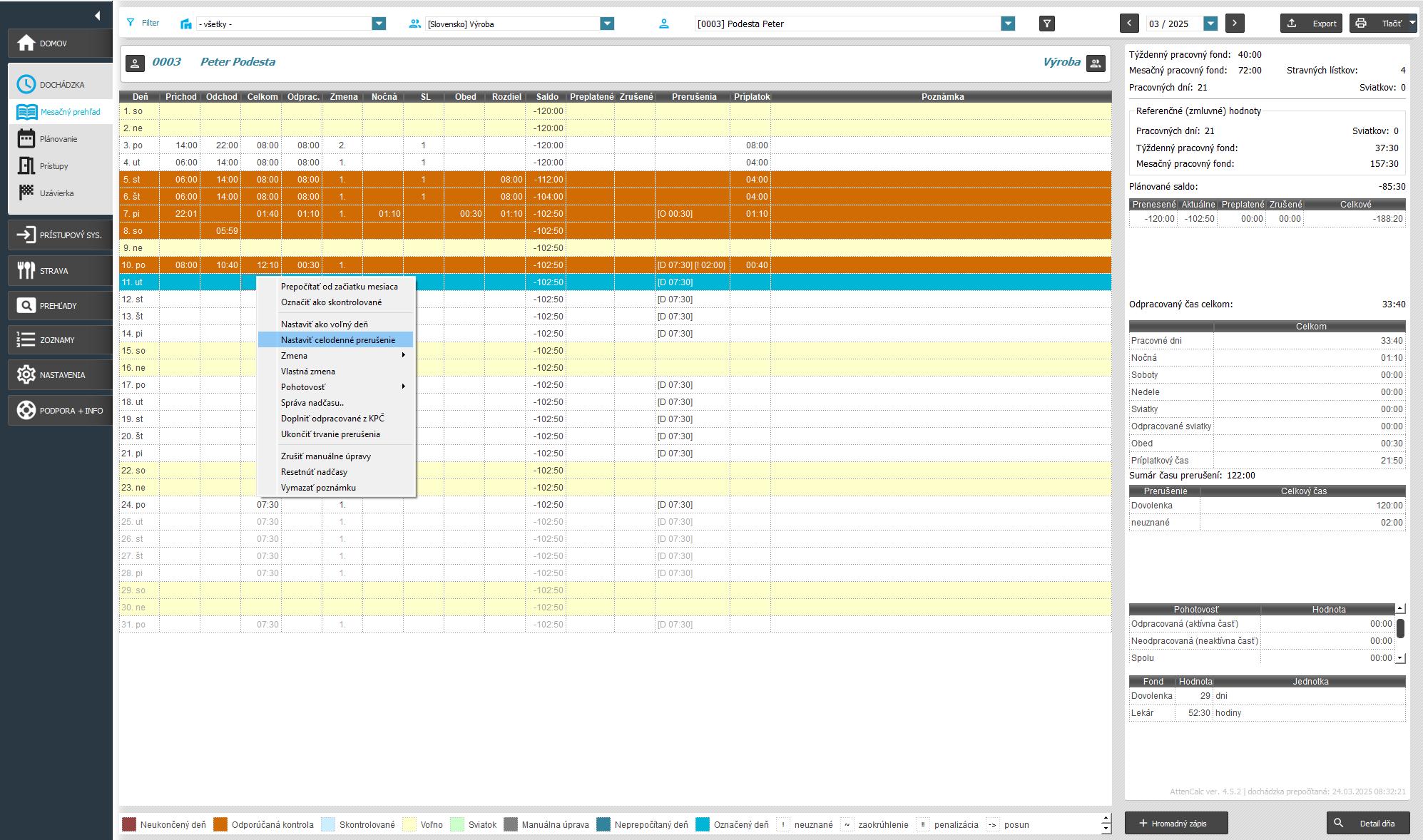
Task: Click the DOMOV home icon in the sidebar
Action: tap(26, 43)
